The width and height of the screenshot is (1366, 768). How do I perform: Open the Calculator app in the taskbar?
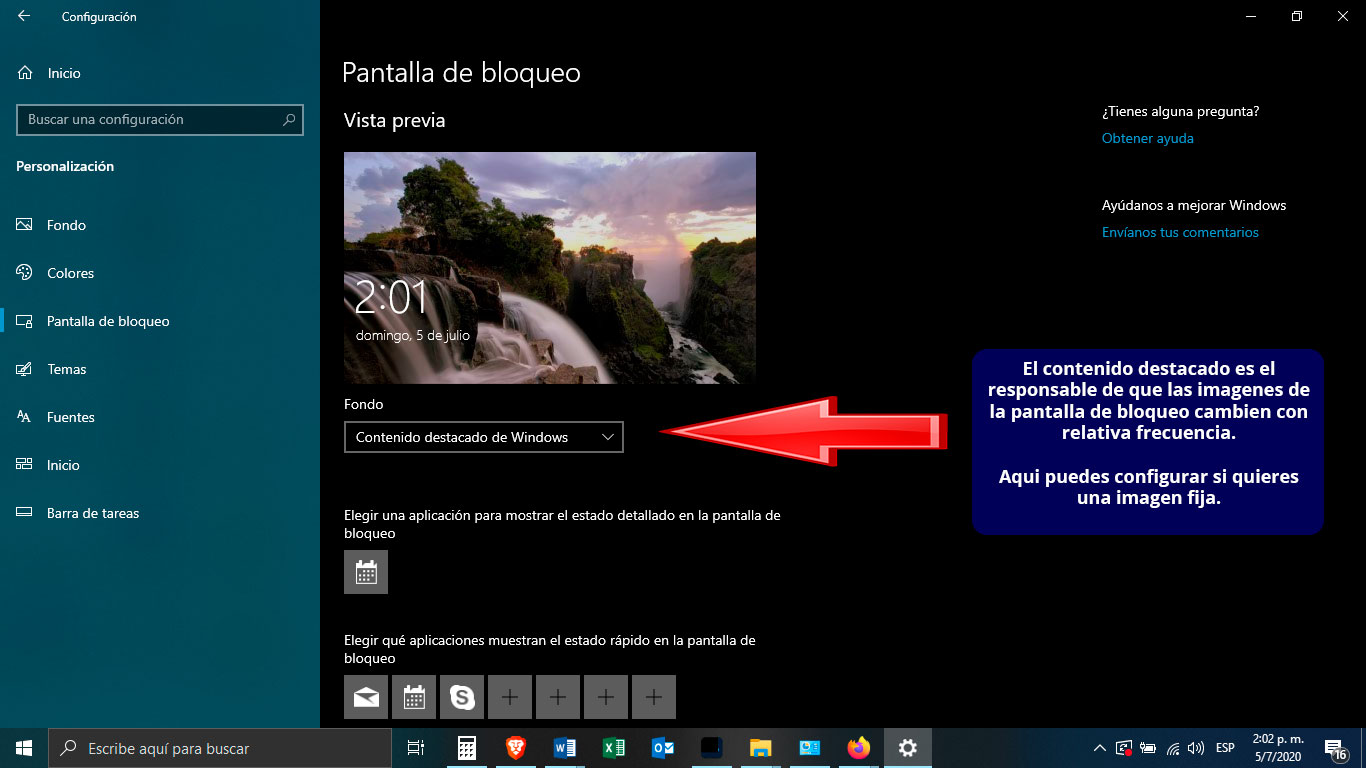click(466, 748)
